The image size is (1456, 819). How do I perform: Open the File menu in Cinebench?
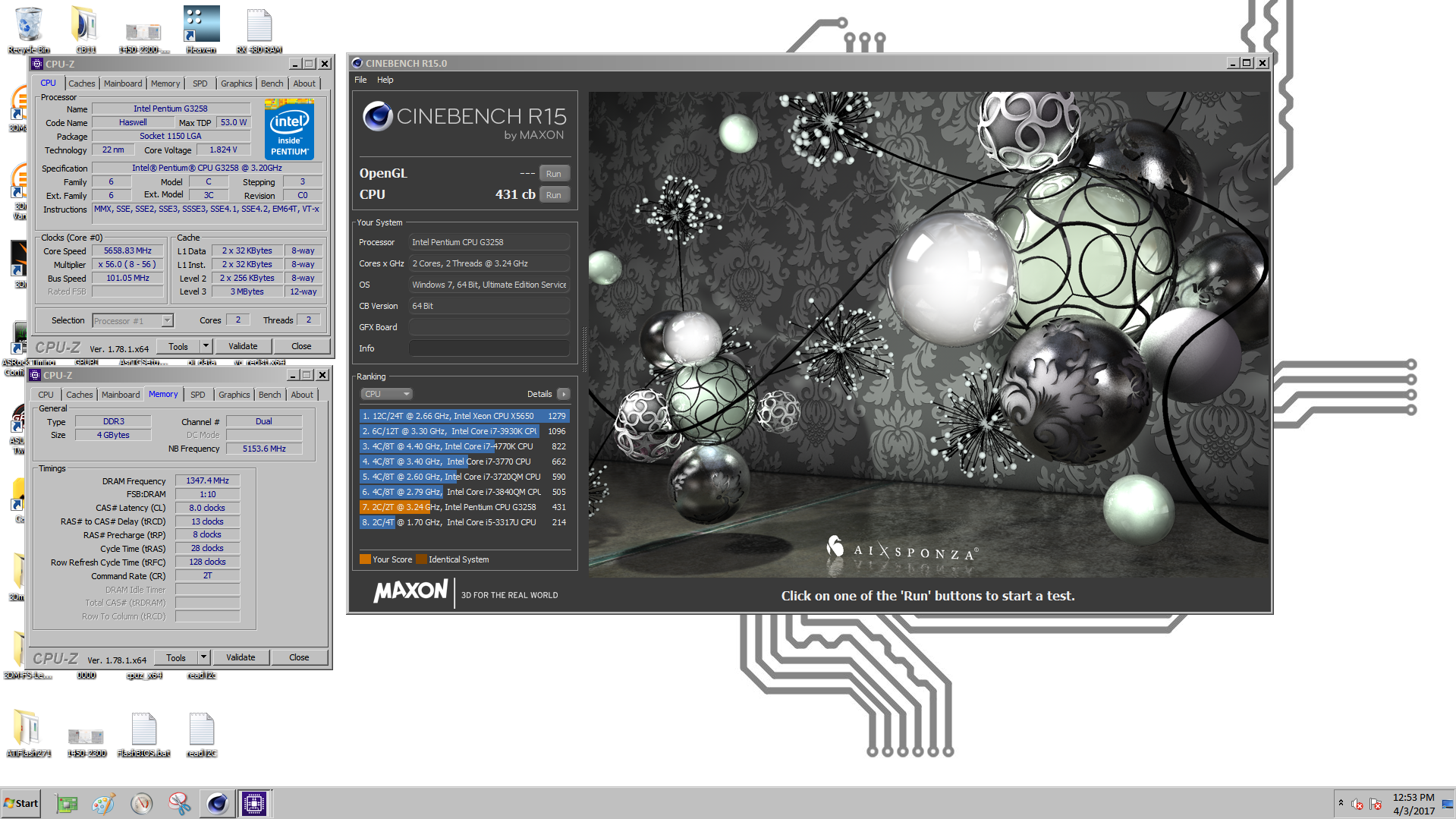tap(360, 80)
